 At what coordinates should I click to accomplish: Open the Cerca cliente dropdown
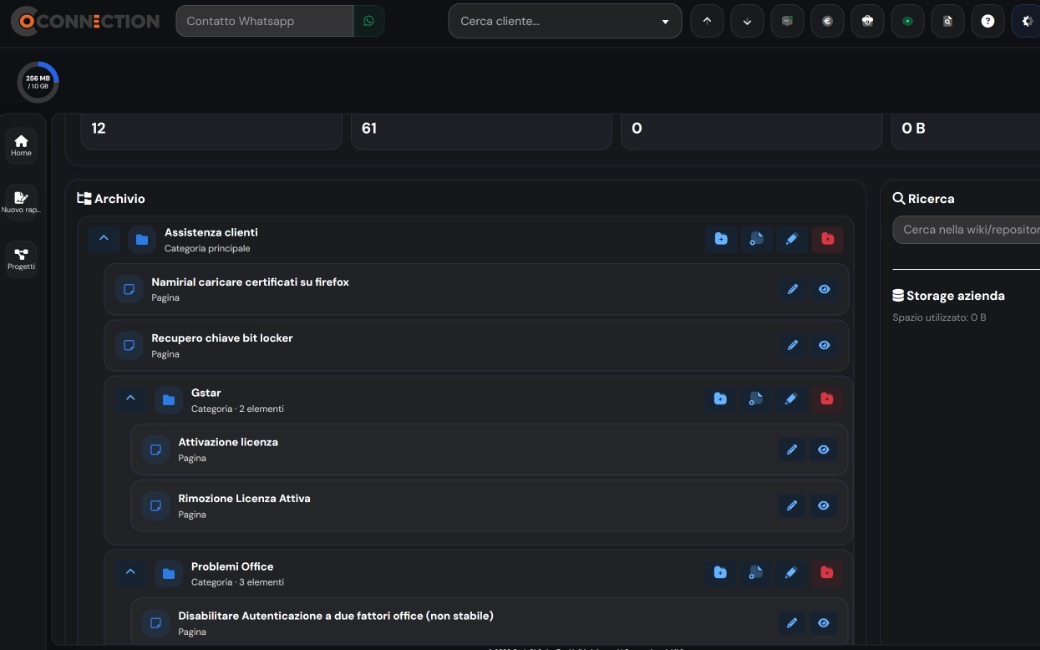[x=565, y=21]
